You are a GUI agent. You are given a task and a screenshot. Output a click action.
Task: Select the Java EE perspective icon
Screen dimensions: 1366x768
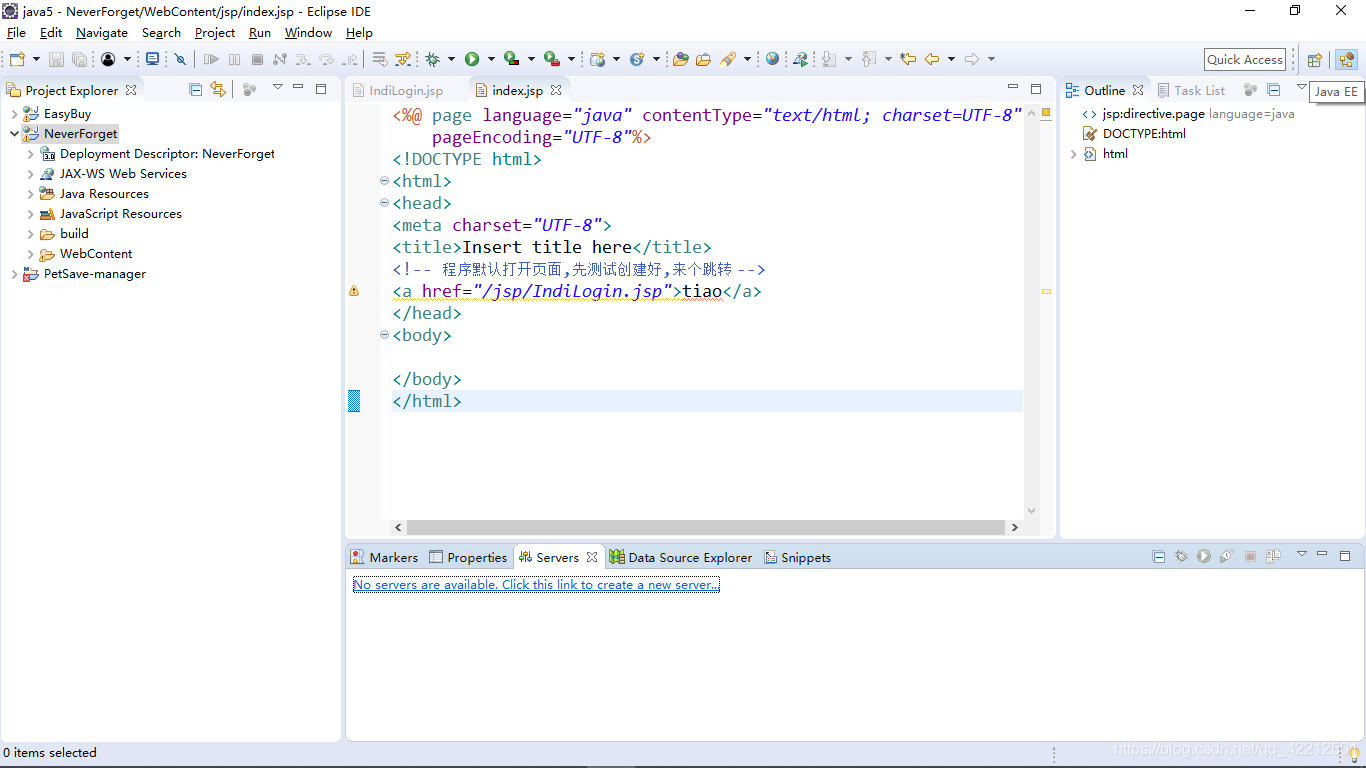(x=1346, y=60)
